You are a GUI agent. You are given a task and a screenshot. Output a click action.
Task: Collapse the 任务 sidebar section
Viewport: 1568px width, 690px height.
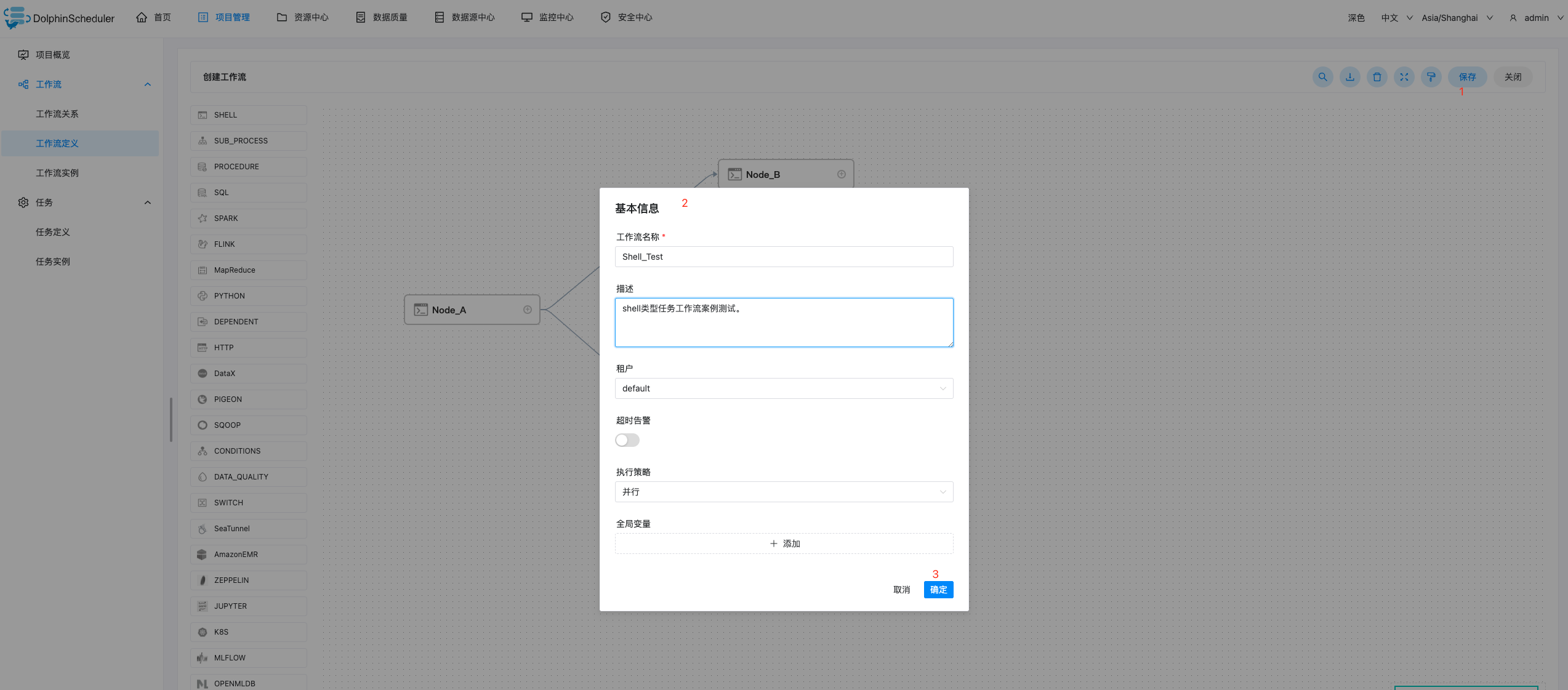coord(147,203)
